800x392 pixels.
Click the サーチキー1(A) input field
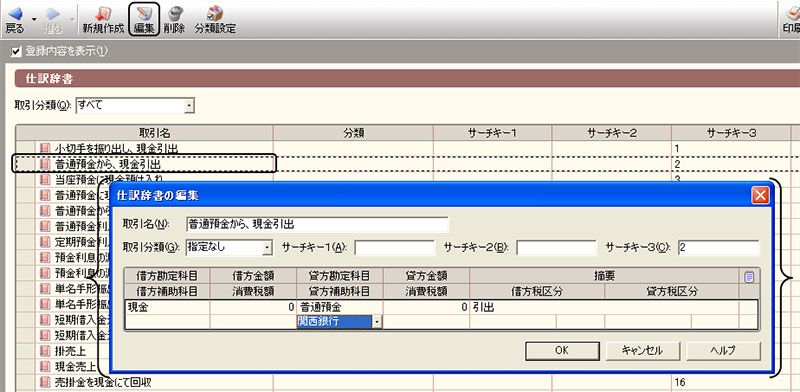[x=394, y=248]
